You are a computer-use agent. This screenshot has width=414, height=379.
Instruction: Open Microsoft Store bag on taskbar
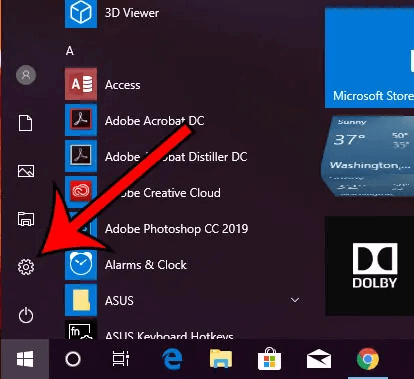pyautogui.click(x=270, y=359)
